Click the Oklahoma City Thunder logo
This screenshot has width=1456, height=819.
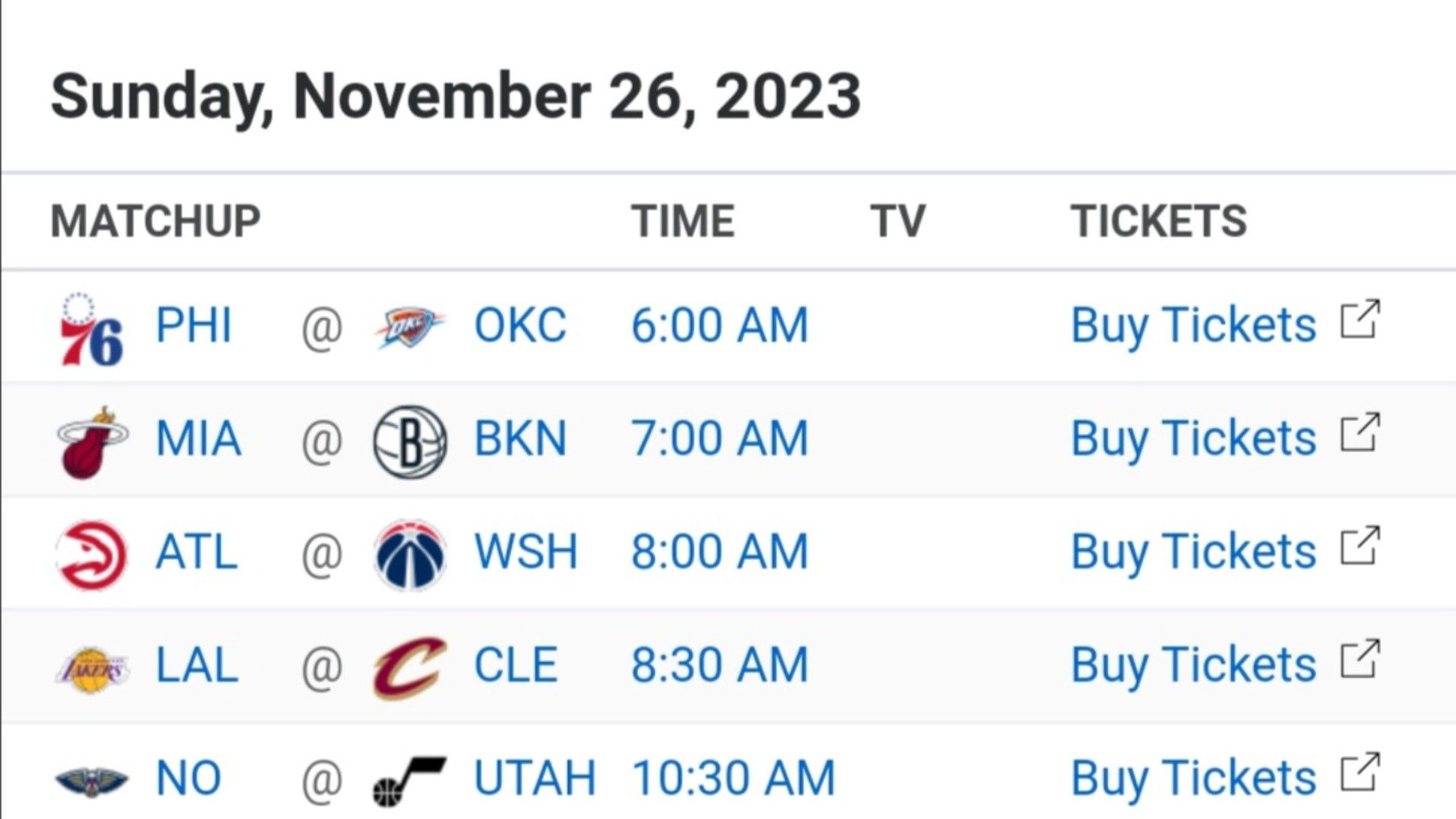(x=409, y=327)
